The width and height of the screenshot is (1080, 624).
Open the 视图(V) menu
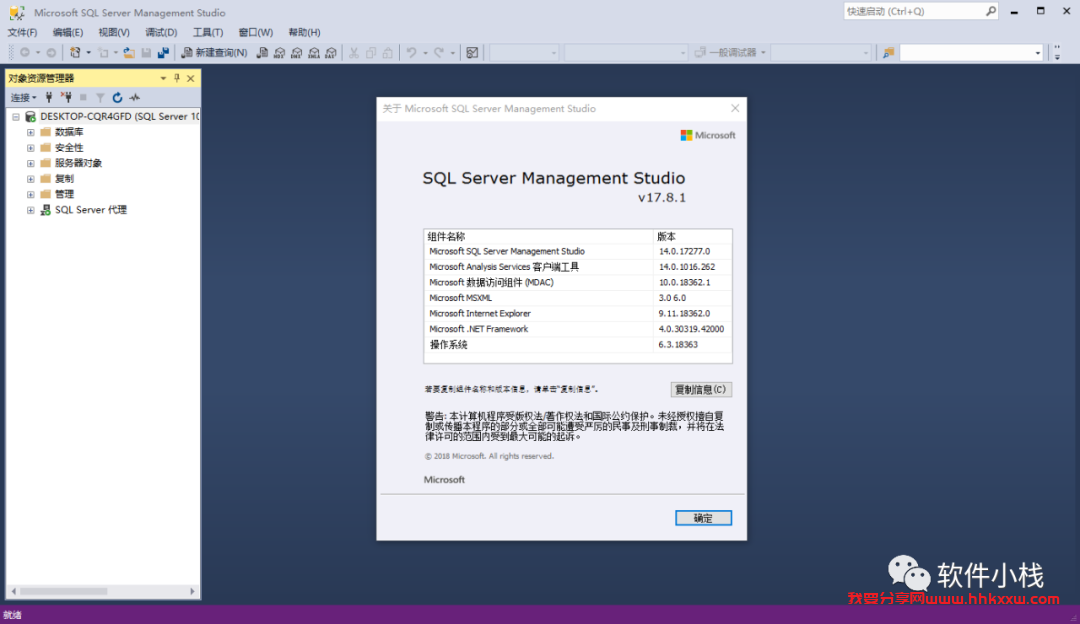click(114, 32)
